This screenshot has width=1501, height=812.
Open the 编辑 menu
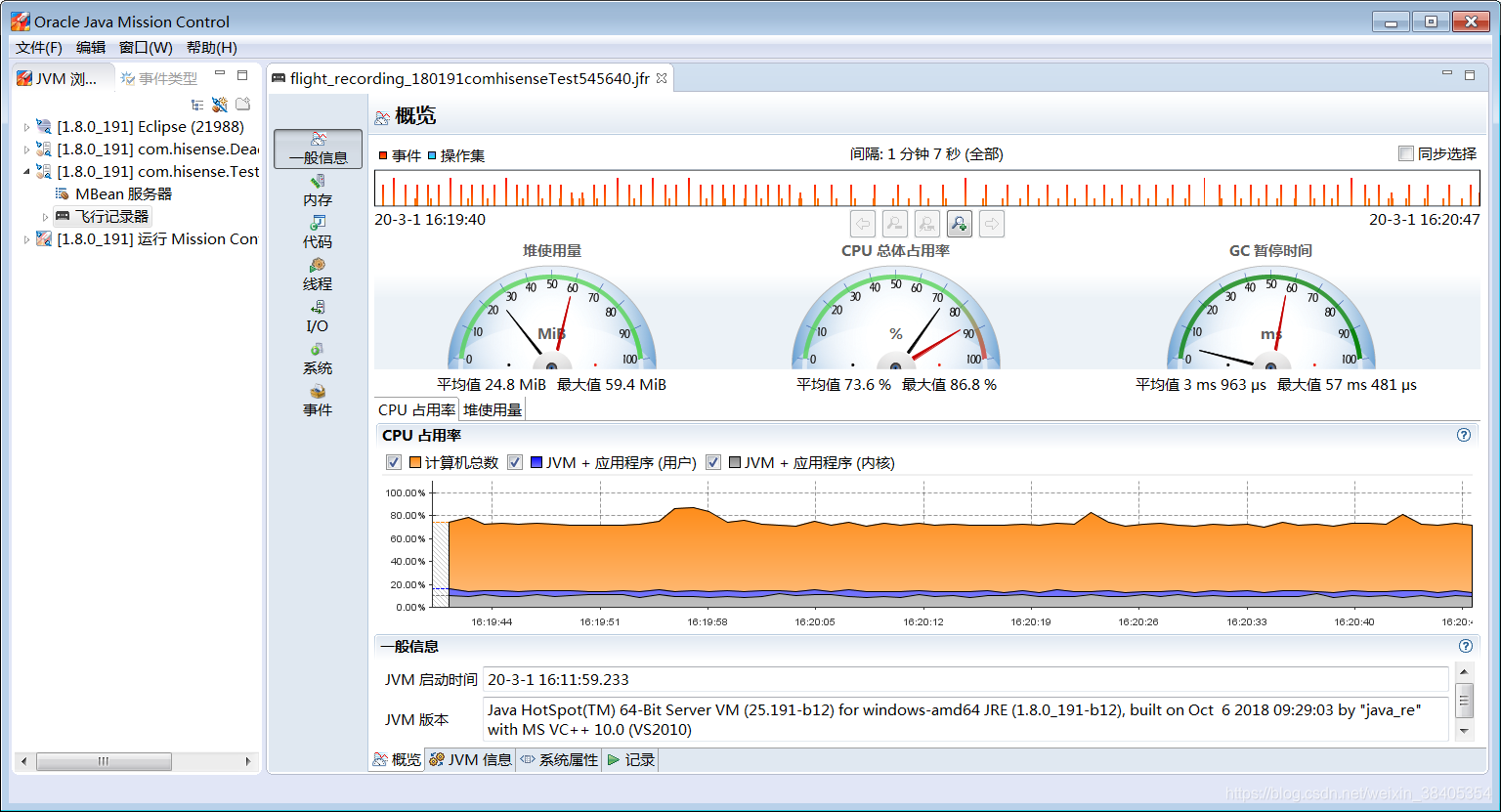91,47
